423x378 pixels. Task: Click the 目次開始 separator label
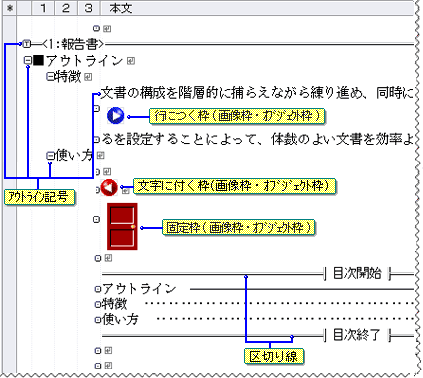(357, 273)
